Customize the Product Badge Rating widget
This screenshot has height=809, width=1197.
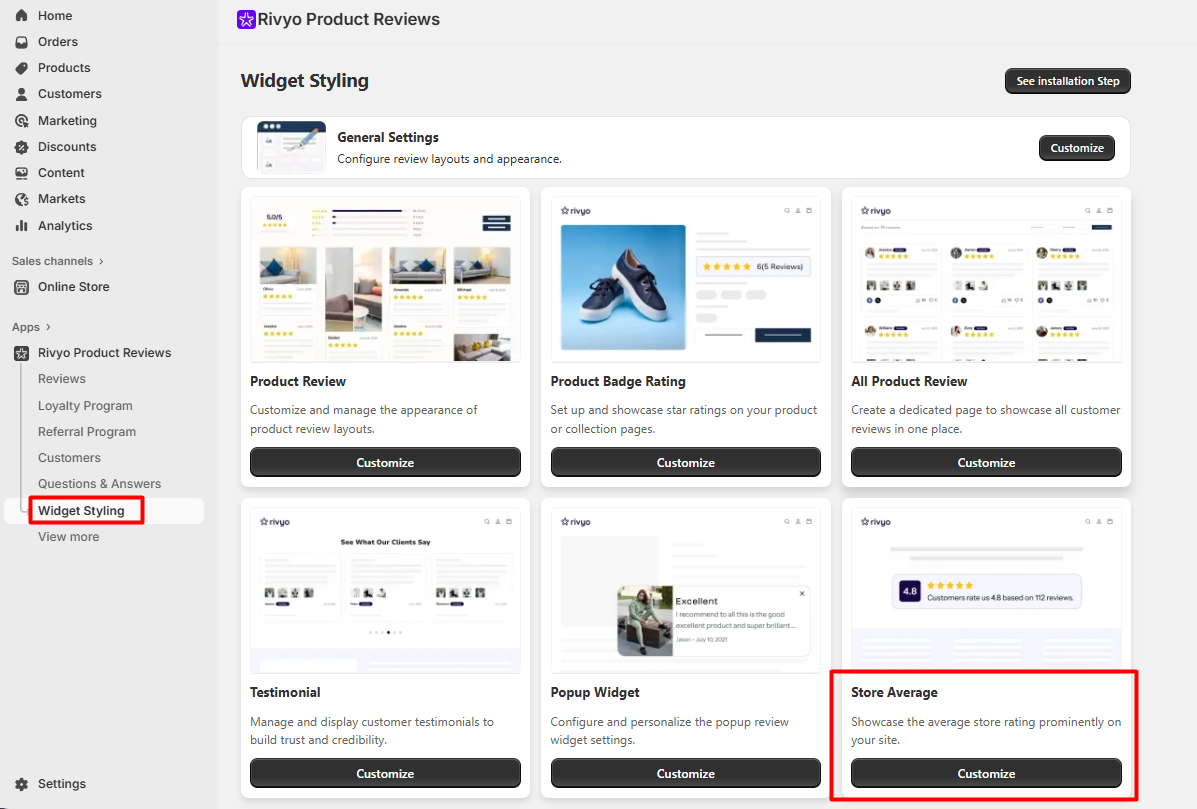click(x=686, y=463)
